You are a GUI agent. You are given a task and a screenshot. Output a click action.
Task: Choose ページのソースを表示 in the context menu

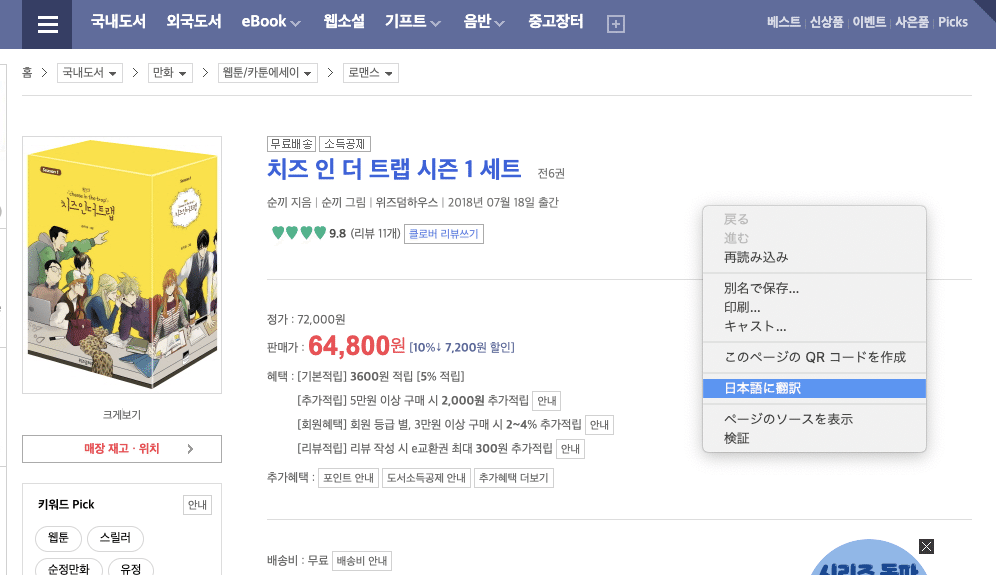pos(814,419)
